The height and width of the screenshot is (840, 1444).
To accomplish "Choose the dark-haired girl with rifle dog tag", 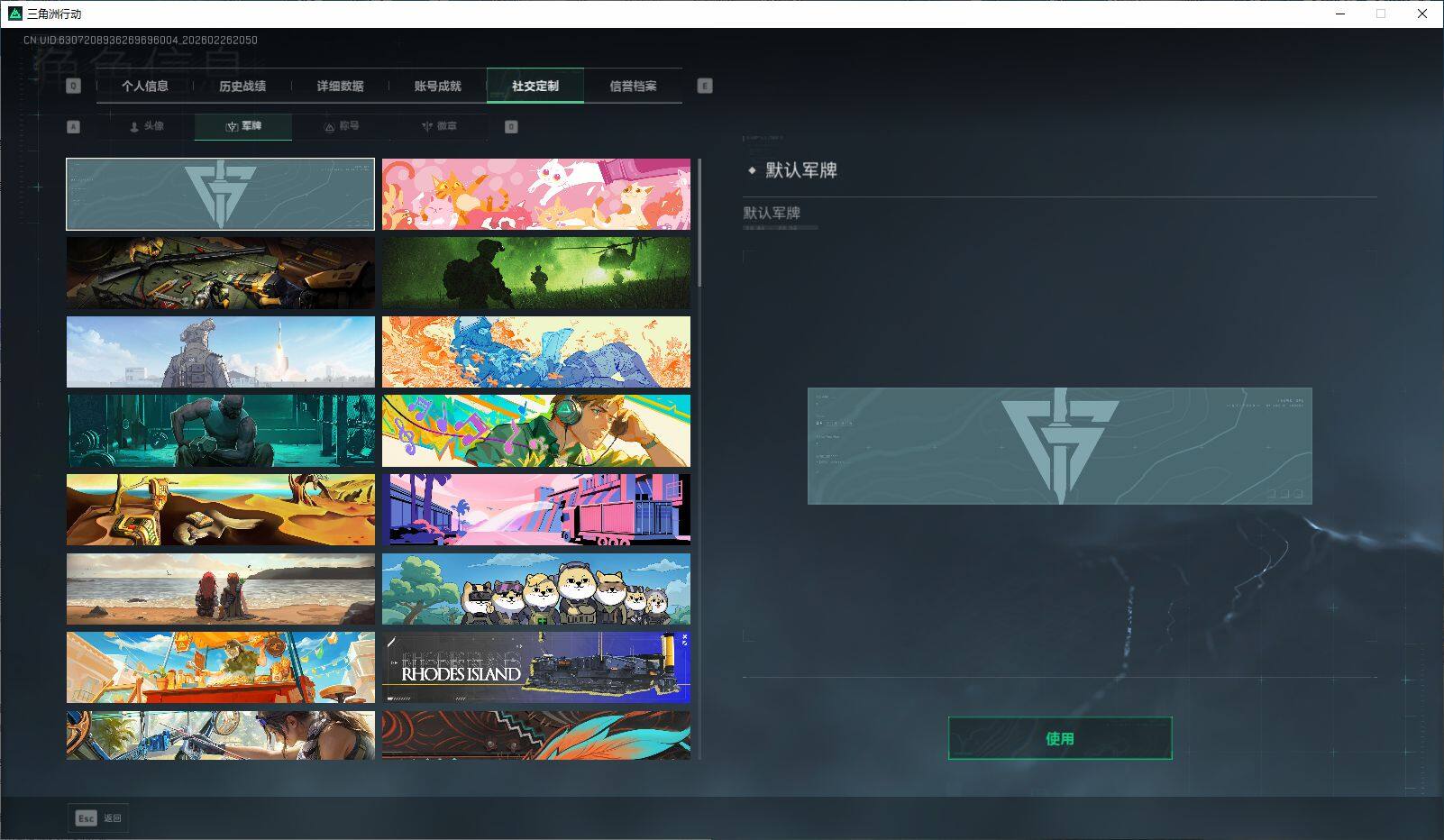I will click(x=221, y=735).
